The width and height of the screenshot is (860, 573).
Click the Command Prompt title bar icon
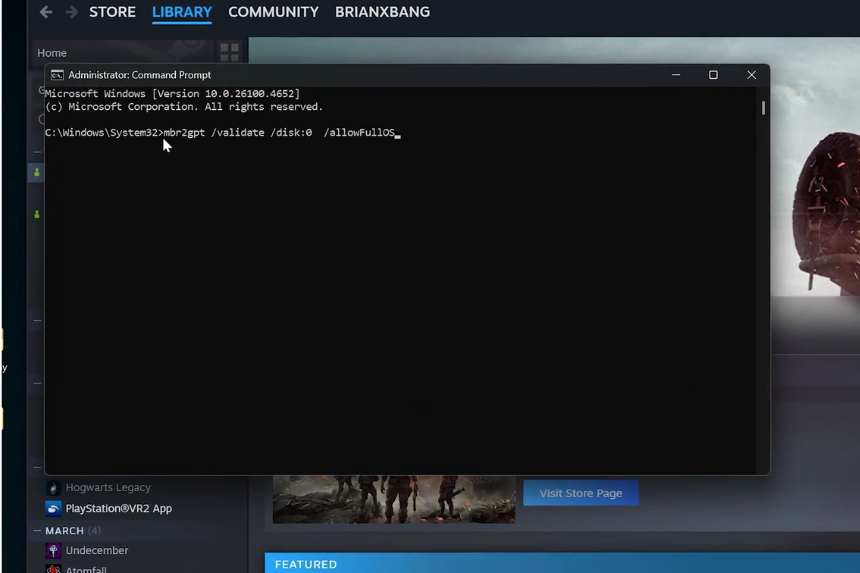pyautogui.click(x=57, y=75)
